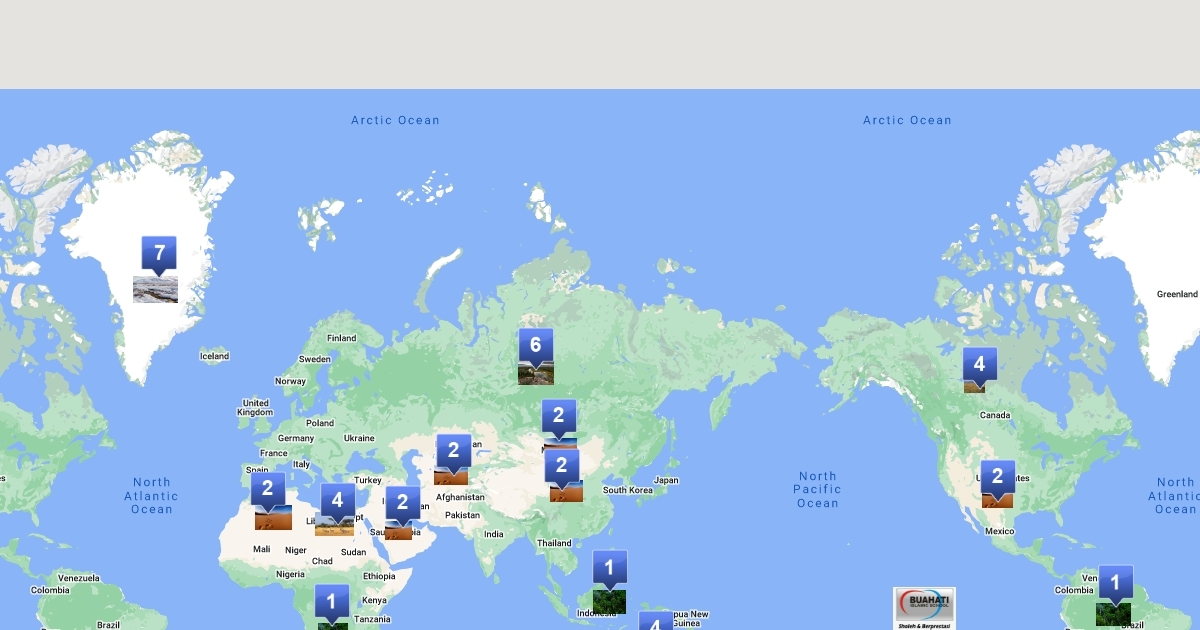
Task: Click the cluster marker 1 over Indonesia
Action: click(609, 568)
